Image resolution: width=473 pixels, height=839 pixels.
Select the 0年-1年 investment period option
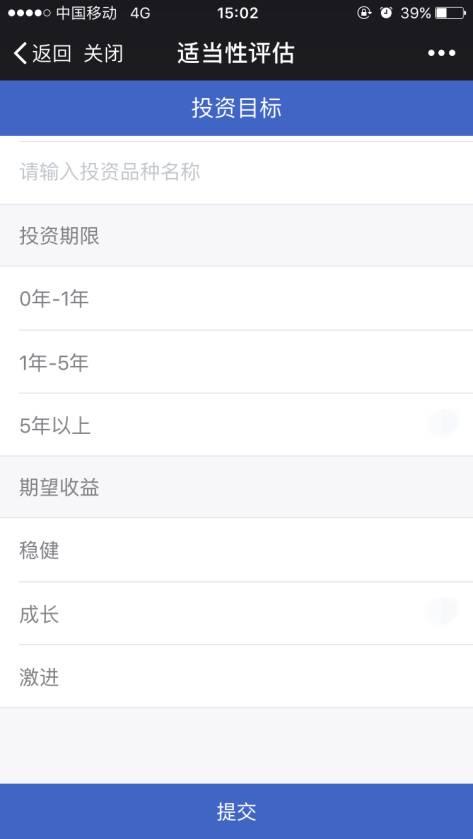pos(236,299)
